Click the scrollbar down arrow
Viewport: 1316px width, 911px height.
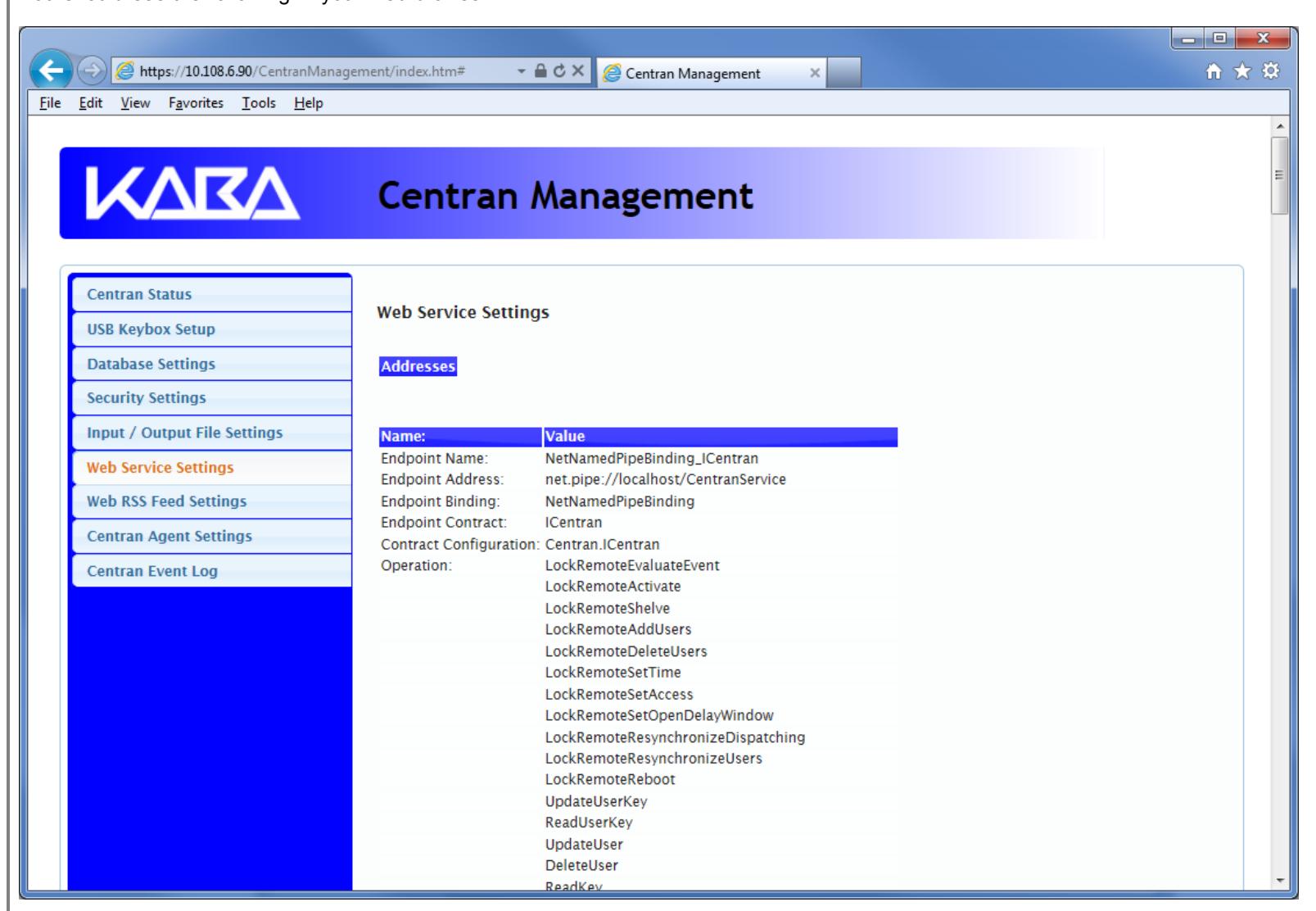pos(1280,881)
